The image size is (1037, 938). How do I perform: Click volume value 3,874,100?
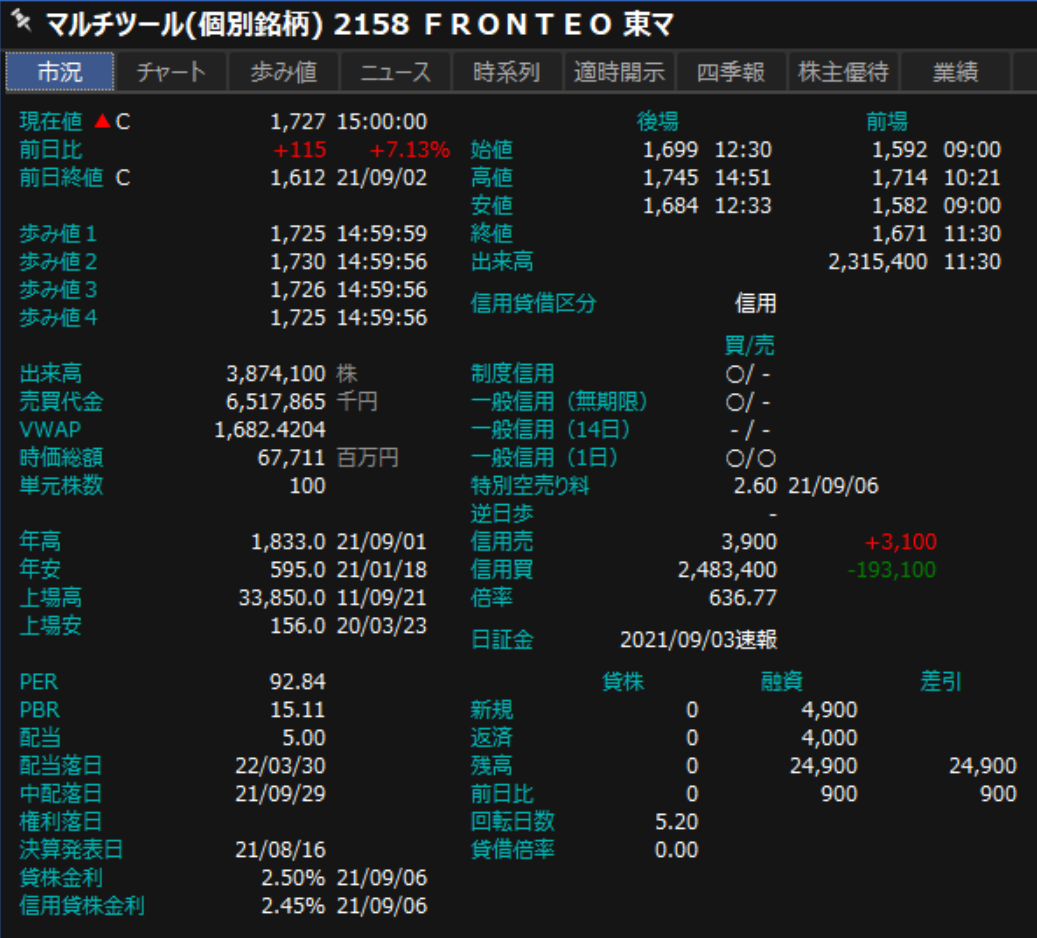(276, 374)
